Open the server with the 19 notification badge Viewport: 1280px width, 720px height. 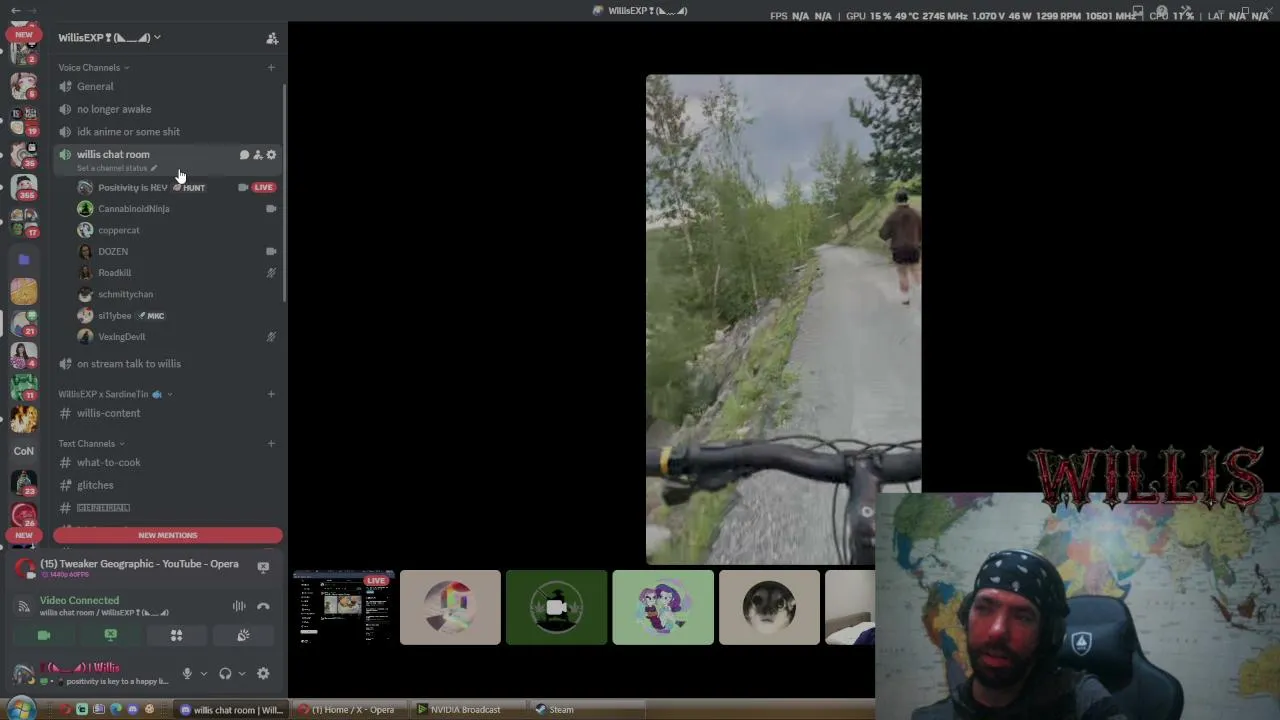(x=24, y=121)
